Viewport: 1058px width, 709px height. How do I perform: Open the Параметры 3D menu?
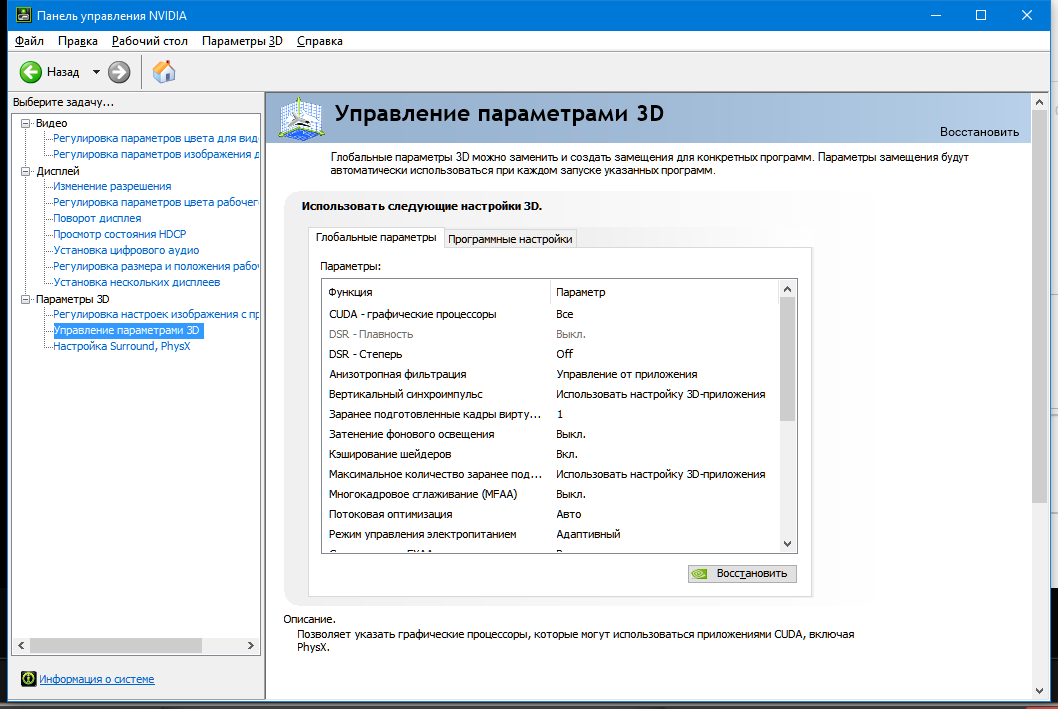coord(242,41)
